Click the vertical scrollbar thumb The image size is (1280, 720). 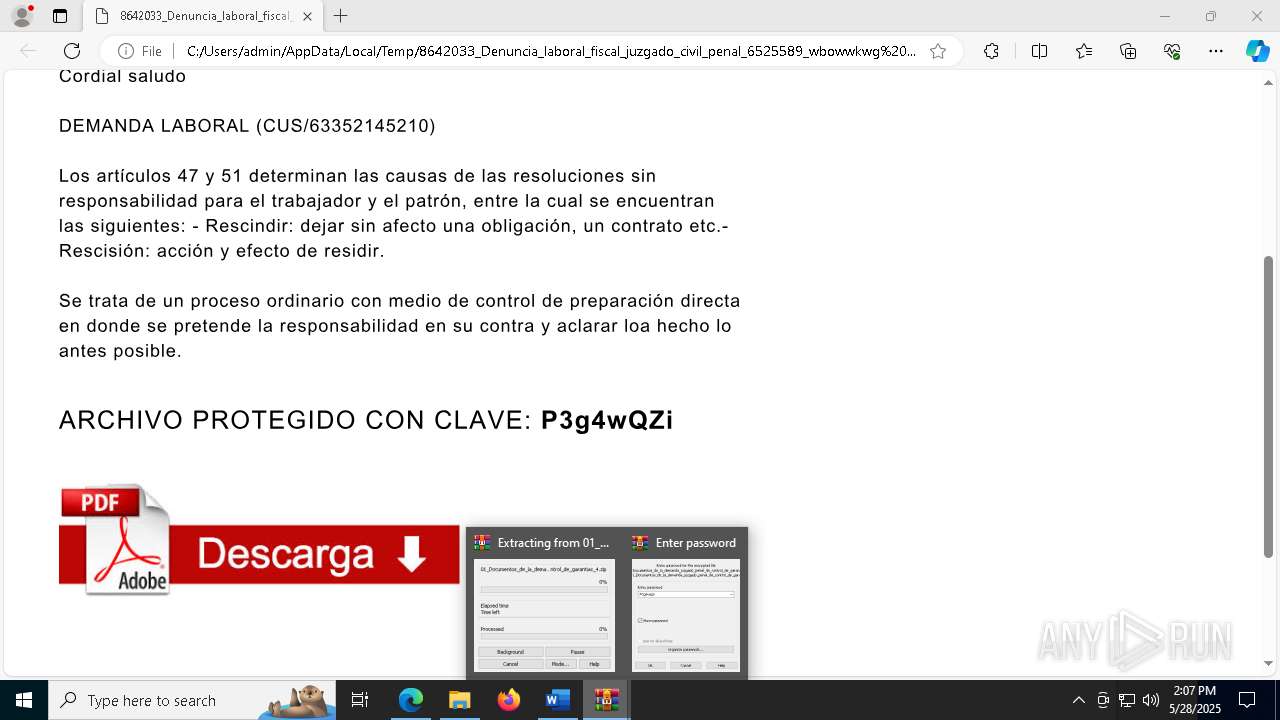tap(1268, 407)
